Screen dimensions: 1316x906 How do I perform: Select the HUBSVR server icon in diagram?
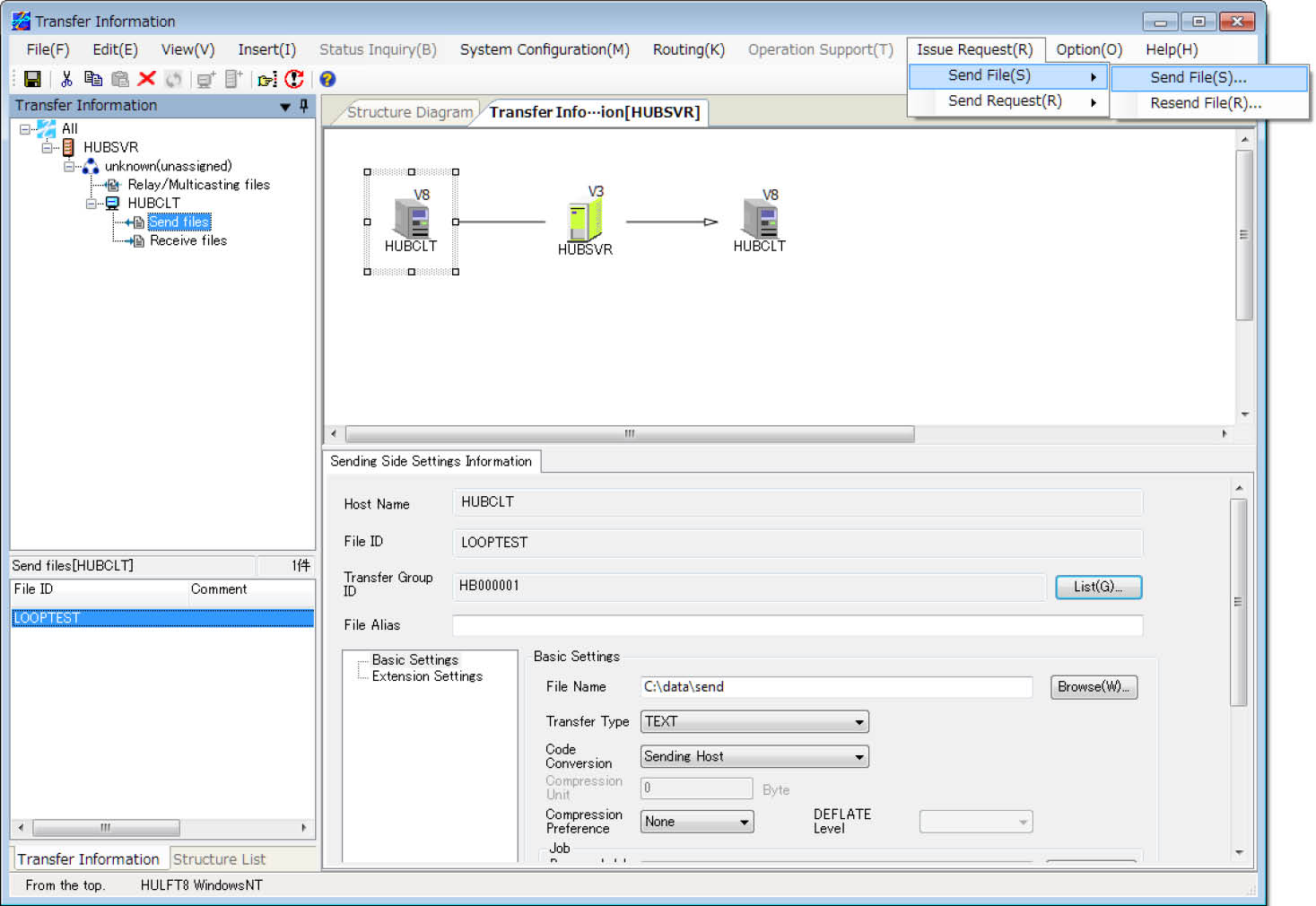click(584, 221)
